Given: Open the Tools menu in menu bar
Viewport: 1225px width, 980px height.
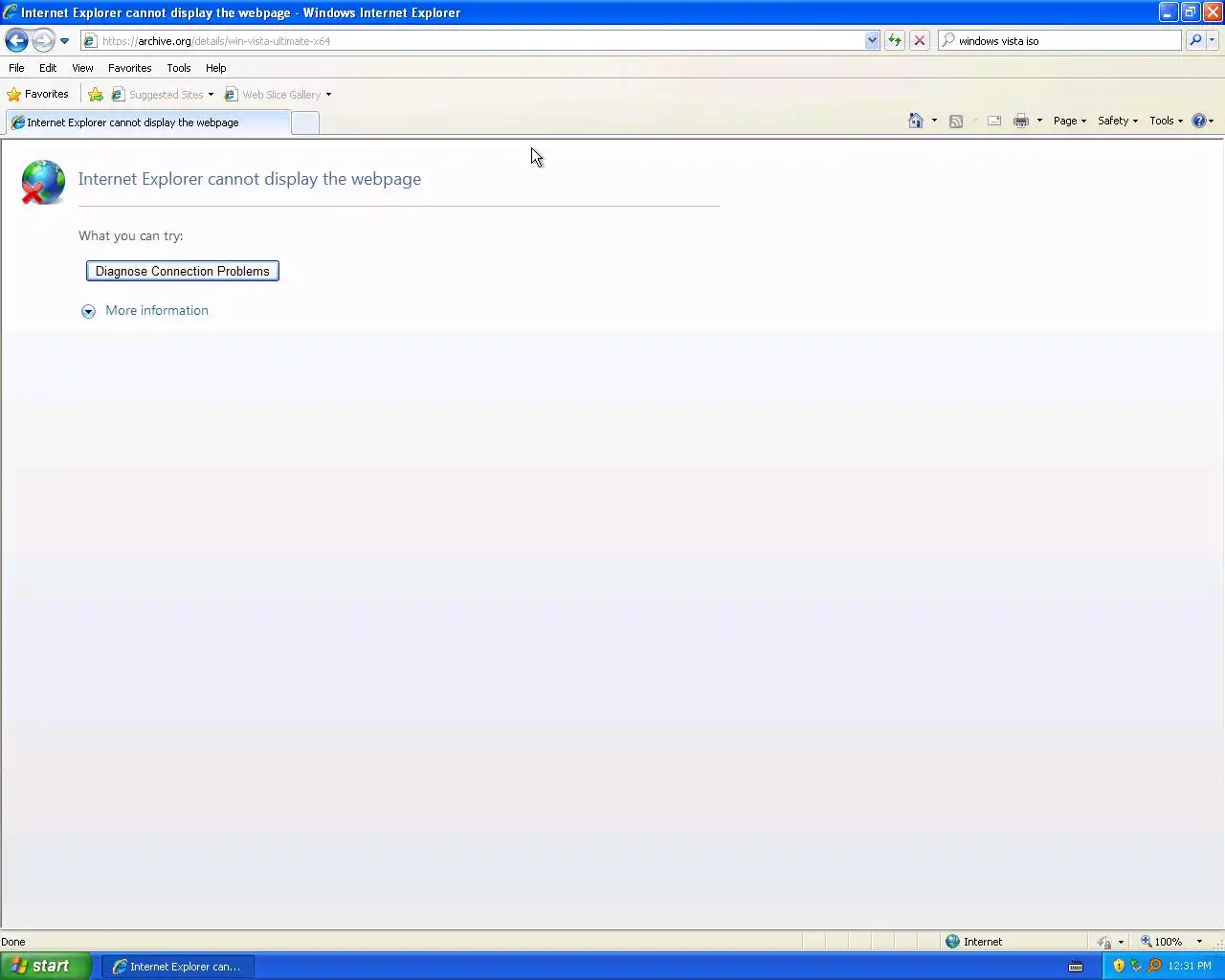Looking at the screenshot, I should click(x=179, y=68).
